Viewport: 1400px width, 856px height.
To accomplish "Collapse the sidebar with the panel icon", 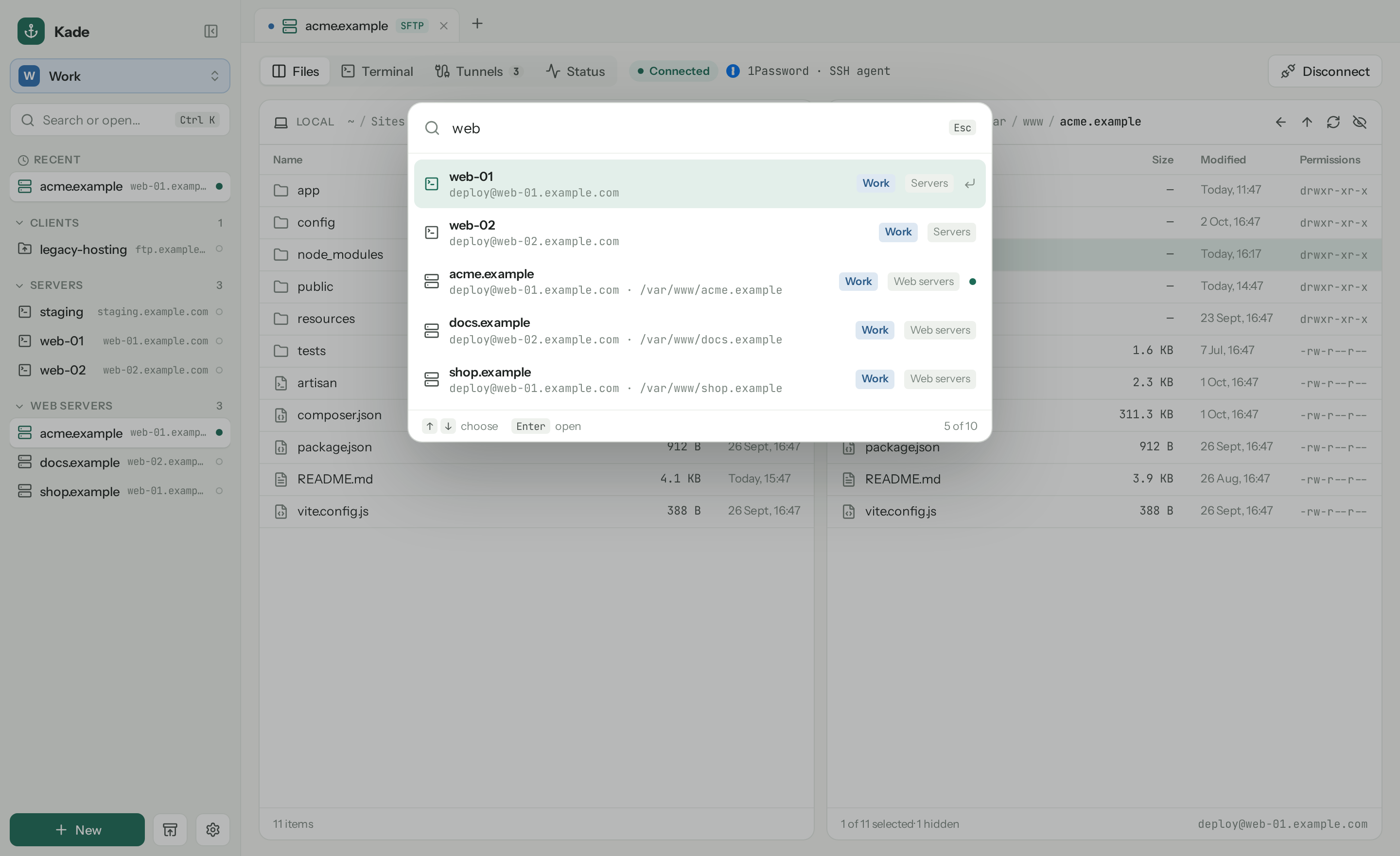I will tap(211, 31).
